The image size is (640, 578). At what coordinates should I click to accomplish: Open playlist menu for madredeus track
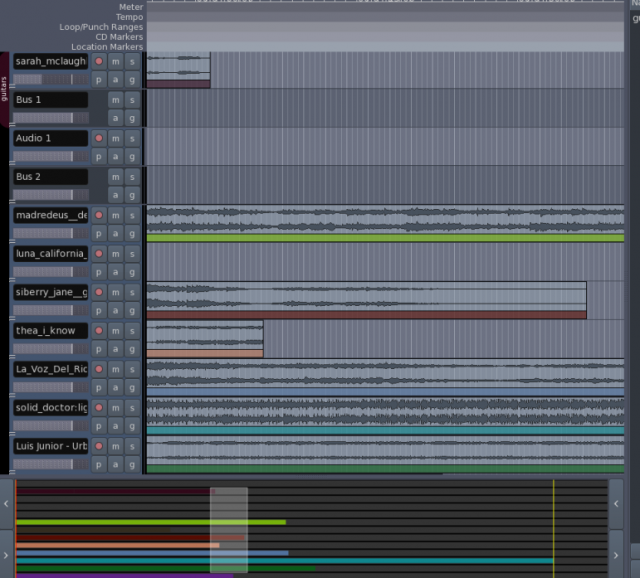[99, 234]
